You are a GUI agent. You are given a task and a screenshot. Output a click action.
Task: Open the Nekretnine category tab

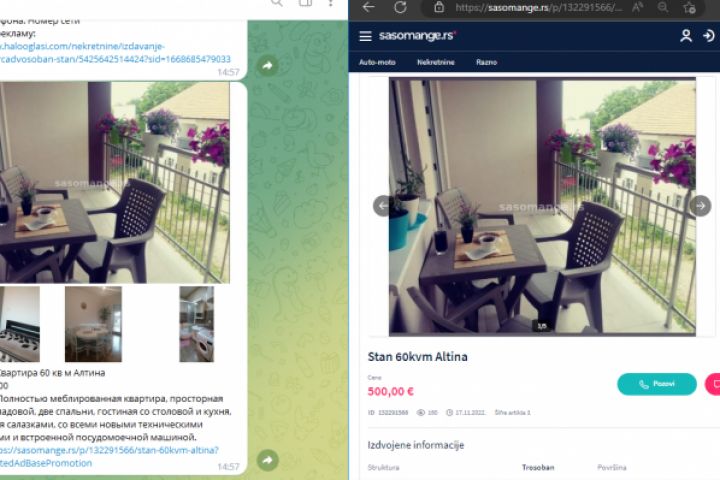coord(436,62)
